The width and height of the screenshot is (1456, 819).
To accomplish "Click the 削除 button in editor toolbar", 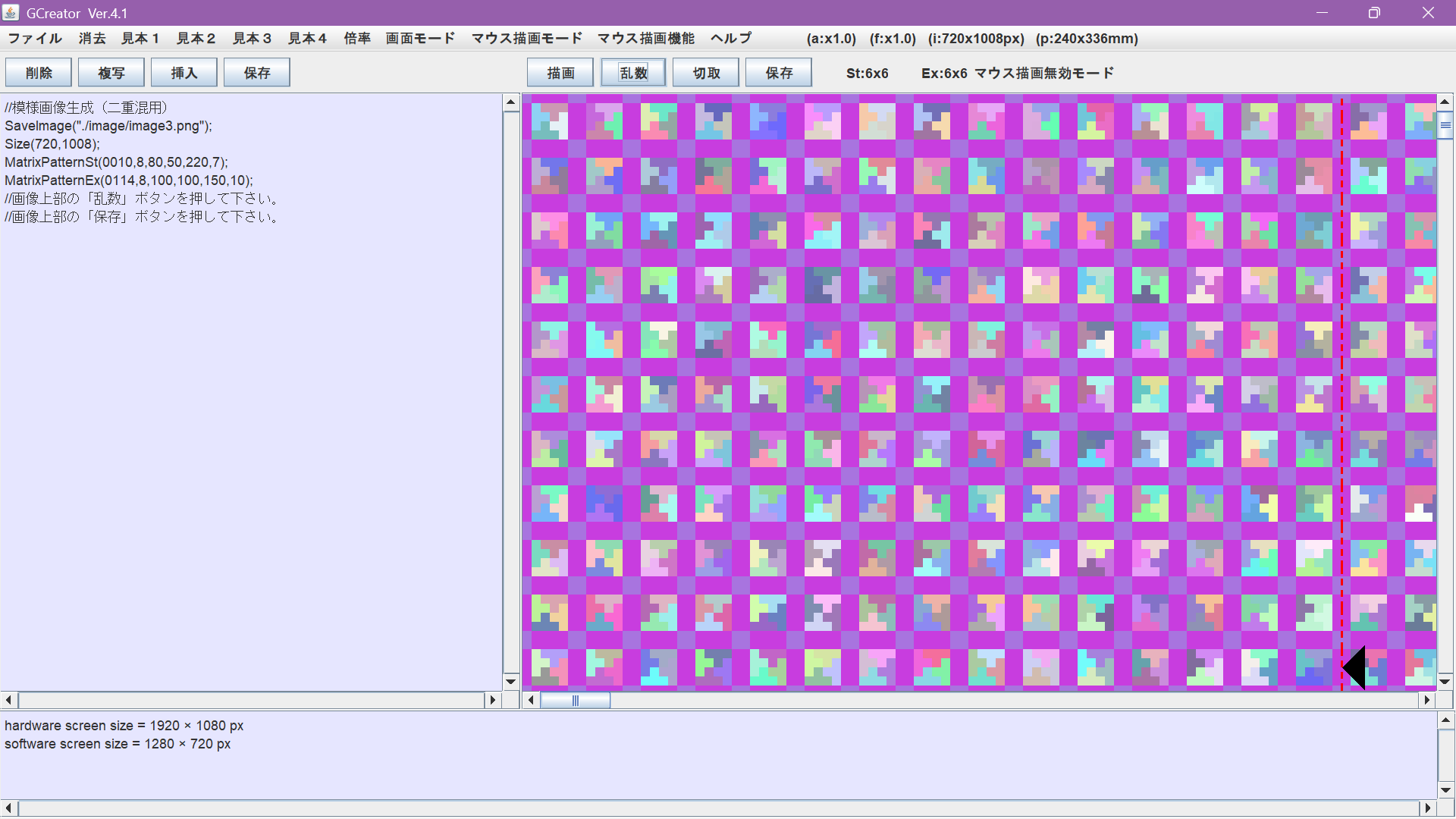I will coord(39,73).
